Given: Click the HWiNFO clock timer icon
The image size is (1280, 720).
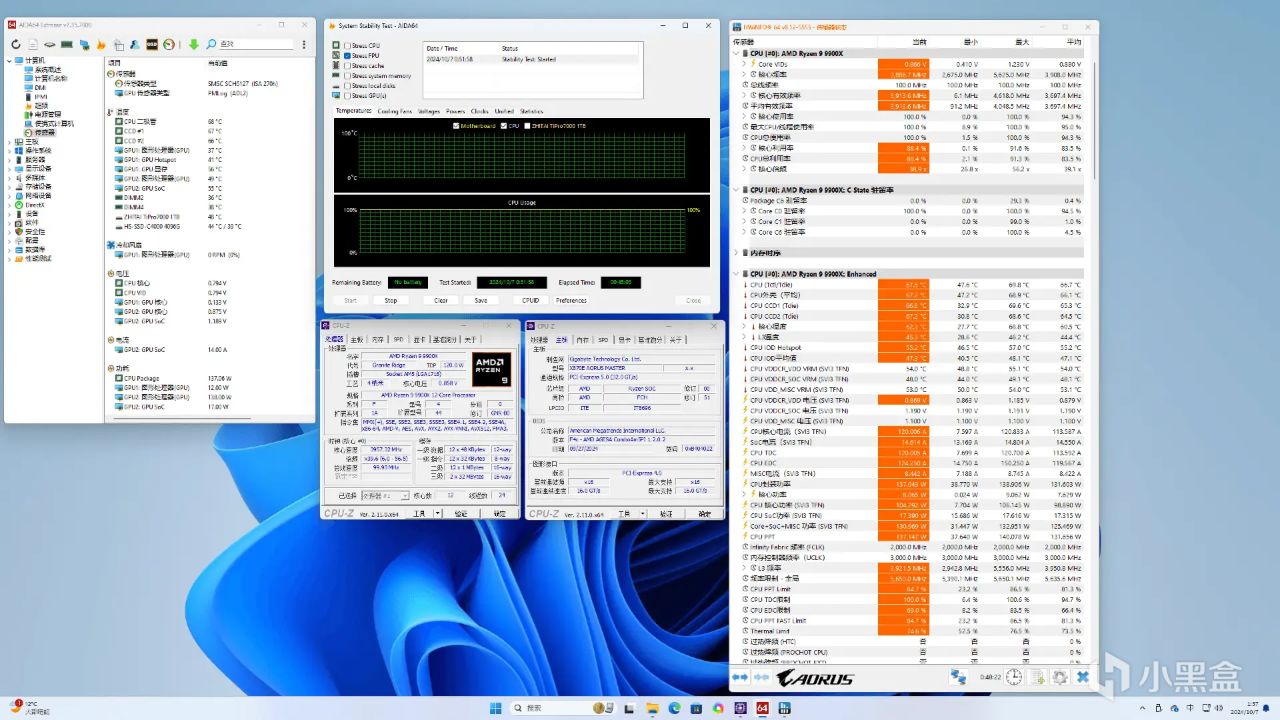Looking at the screenshot, I should pos(1014,677).
